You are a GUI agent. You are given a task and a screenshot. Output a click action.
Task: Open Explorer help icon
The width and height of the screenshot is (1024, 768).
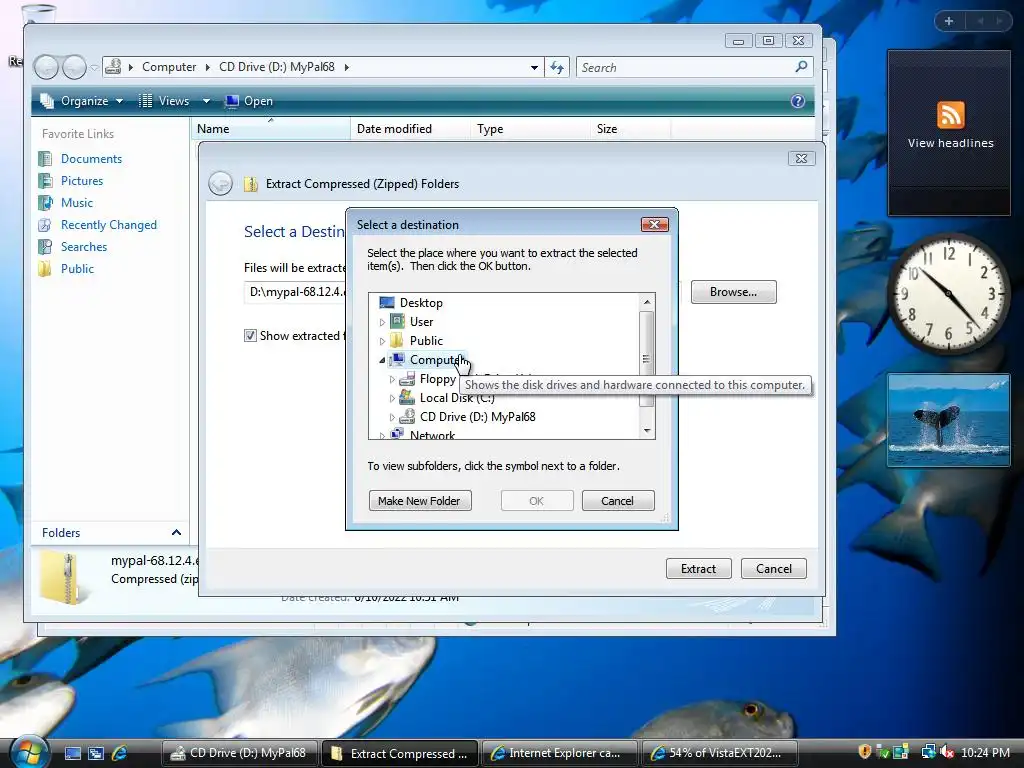797,101
